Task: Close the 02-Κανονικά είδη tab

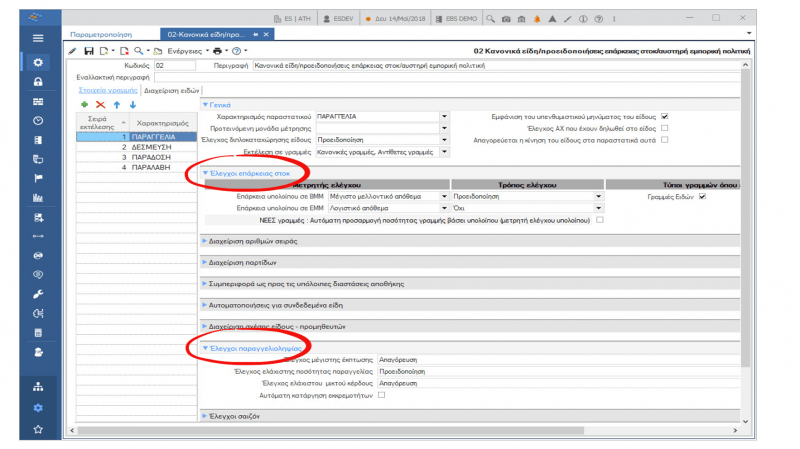Action: pyautogui.click(x=266, y=34)
